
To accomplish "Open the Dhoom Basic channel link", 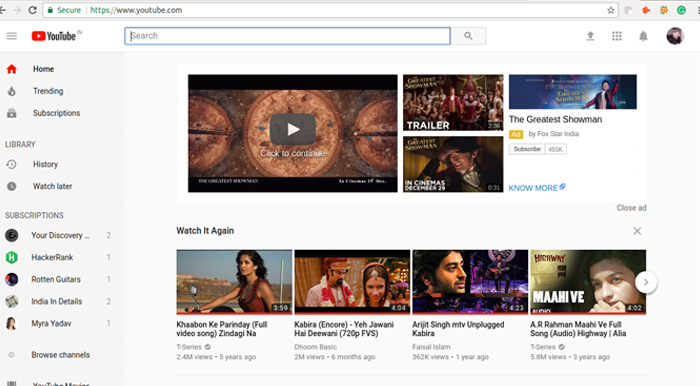I will [x=316, y=347].
